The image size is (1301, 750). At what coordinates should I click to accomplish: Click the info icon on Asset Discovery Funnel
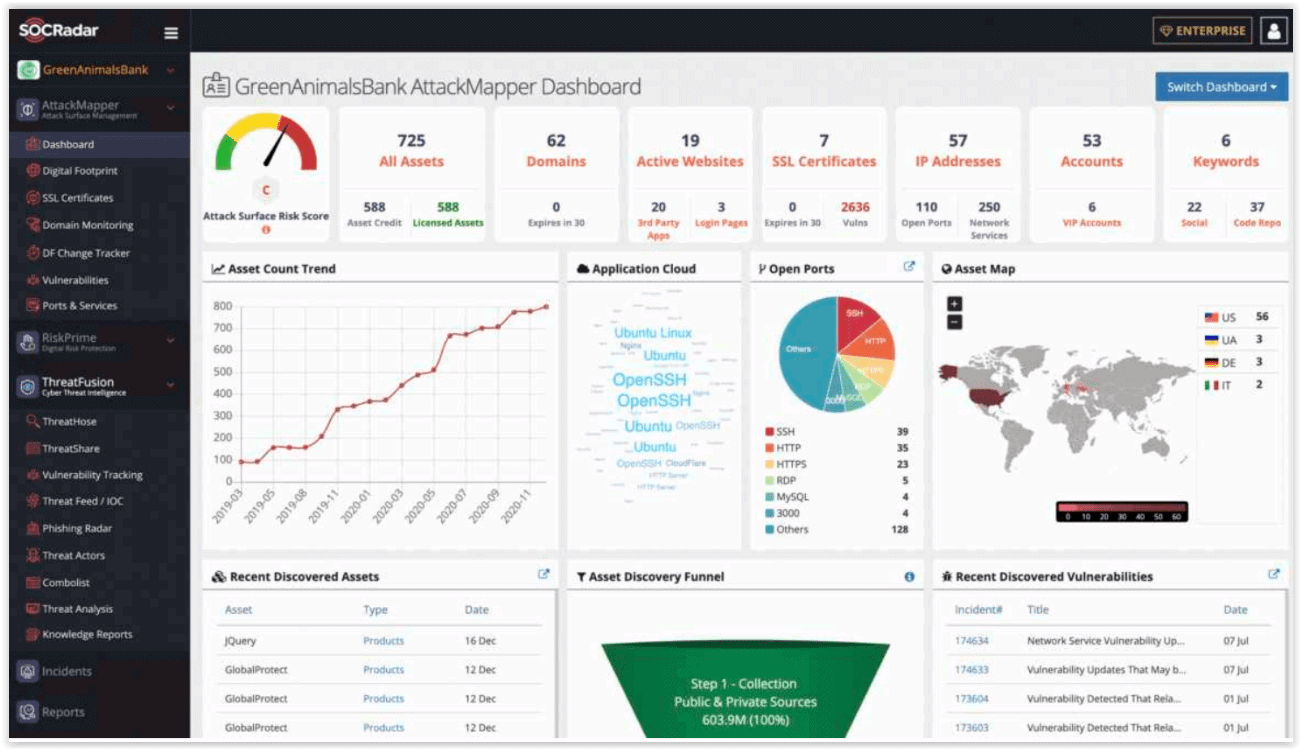point(909,576)
